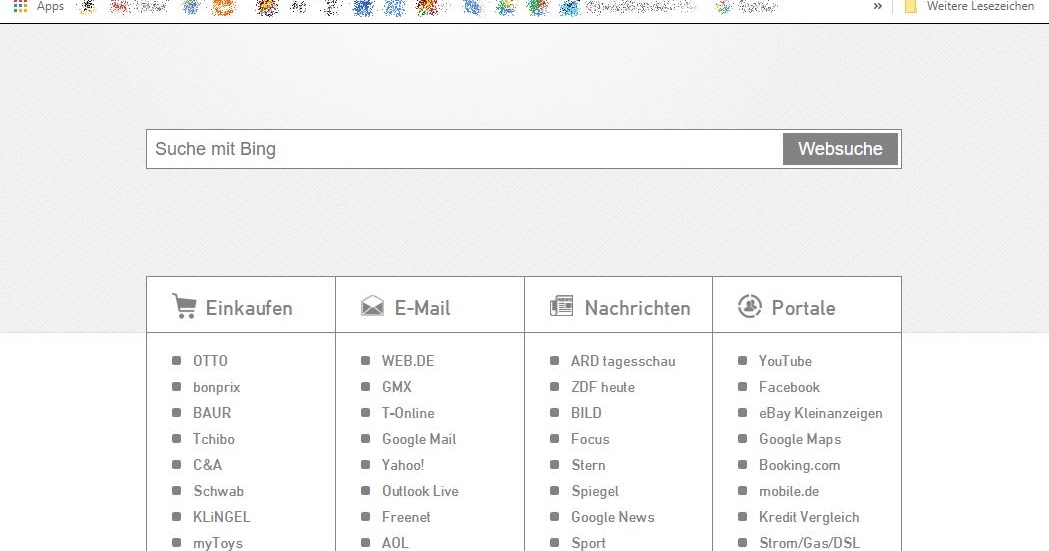Open the WEB.DE mail link
The image size is (1049, 551).
[408, 361]
